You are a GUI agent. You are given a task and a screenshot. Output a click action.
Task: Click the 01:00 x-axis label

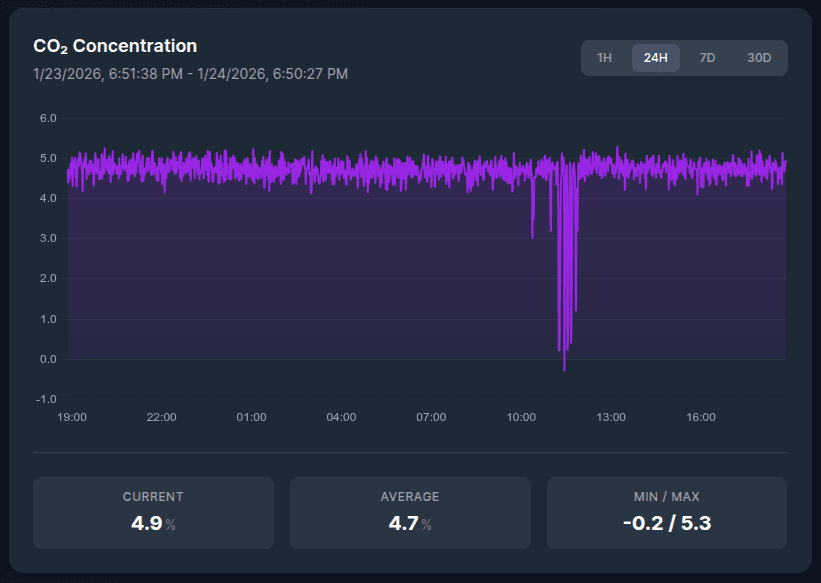[x=251, y=417]
